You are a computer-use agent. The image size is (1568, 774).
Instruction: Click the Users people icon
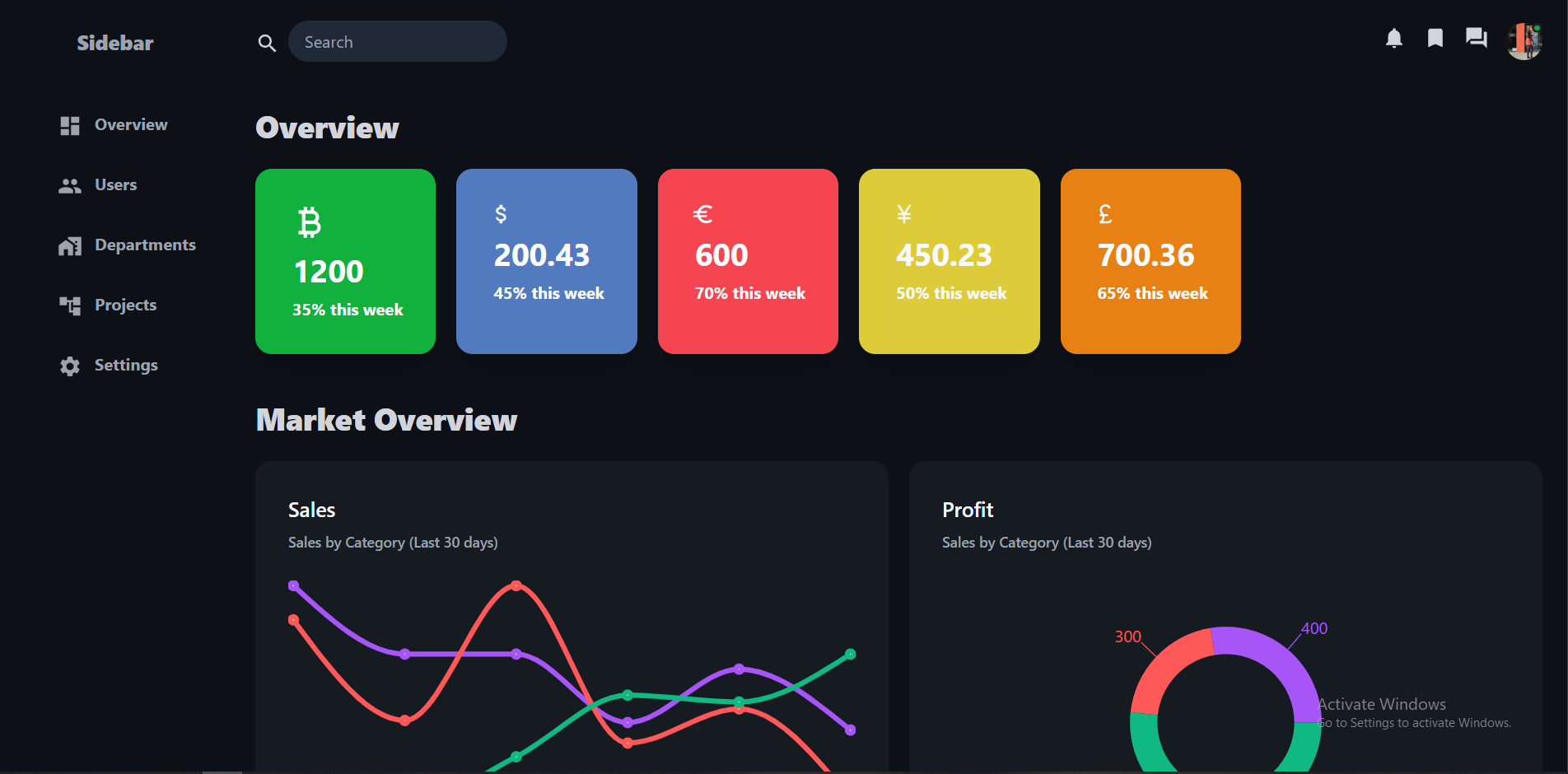click(x=70, y=186)
